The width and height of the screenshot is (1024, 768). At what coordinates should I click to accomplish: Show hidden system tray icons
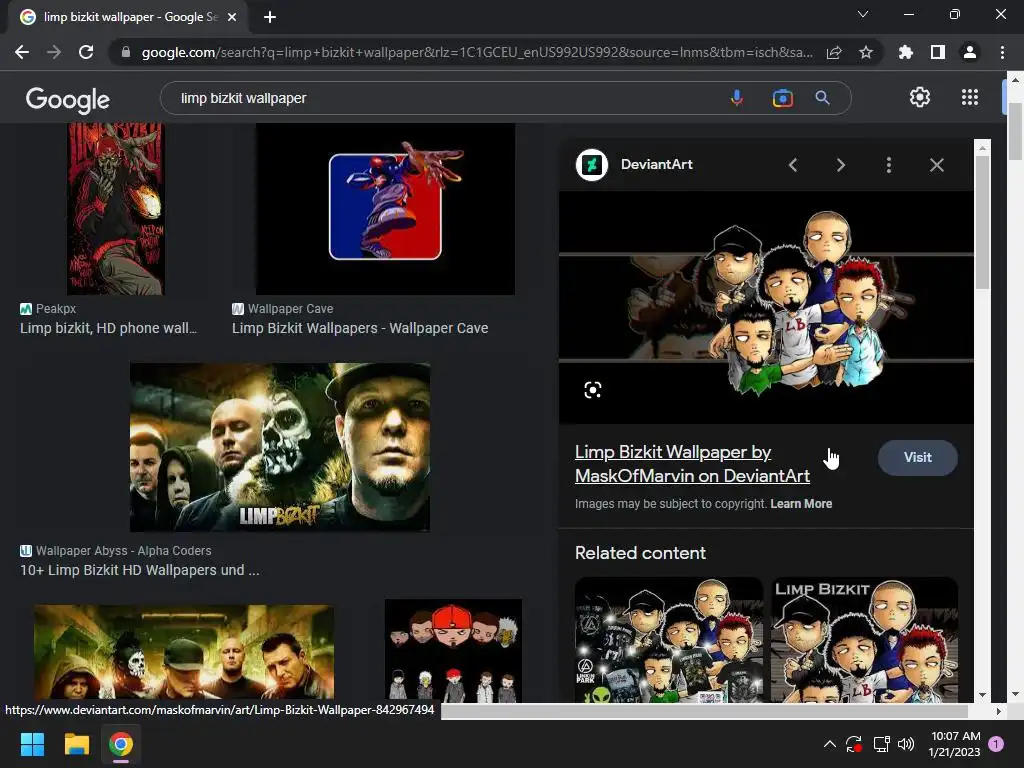(829, 744)
